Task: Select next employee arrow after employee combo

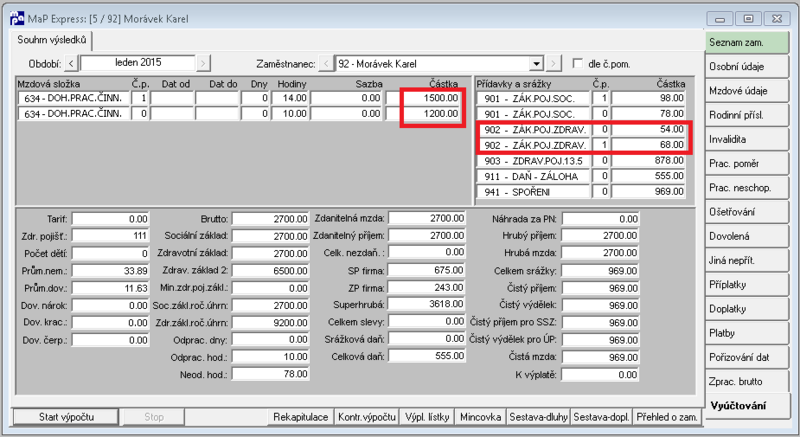Action: click(554, 64)
